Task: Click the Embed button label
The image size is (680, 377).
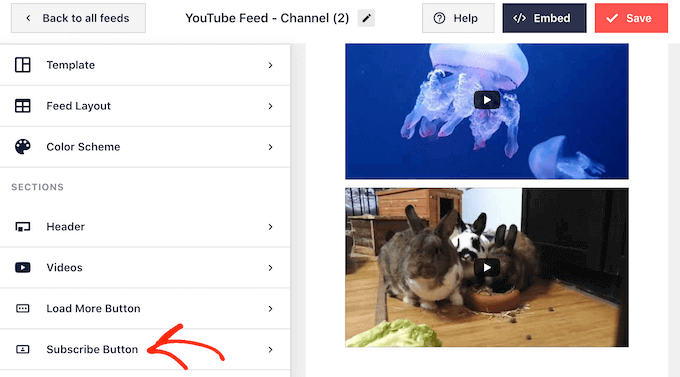Action: click(552, 18)
